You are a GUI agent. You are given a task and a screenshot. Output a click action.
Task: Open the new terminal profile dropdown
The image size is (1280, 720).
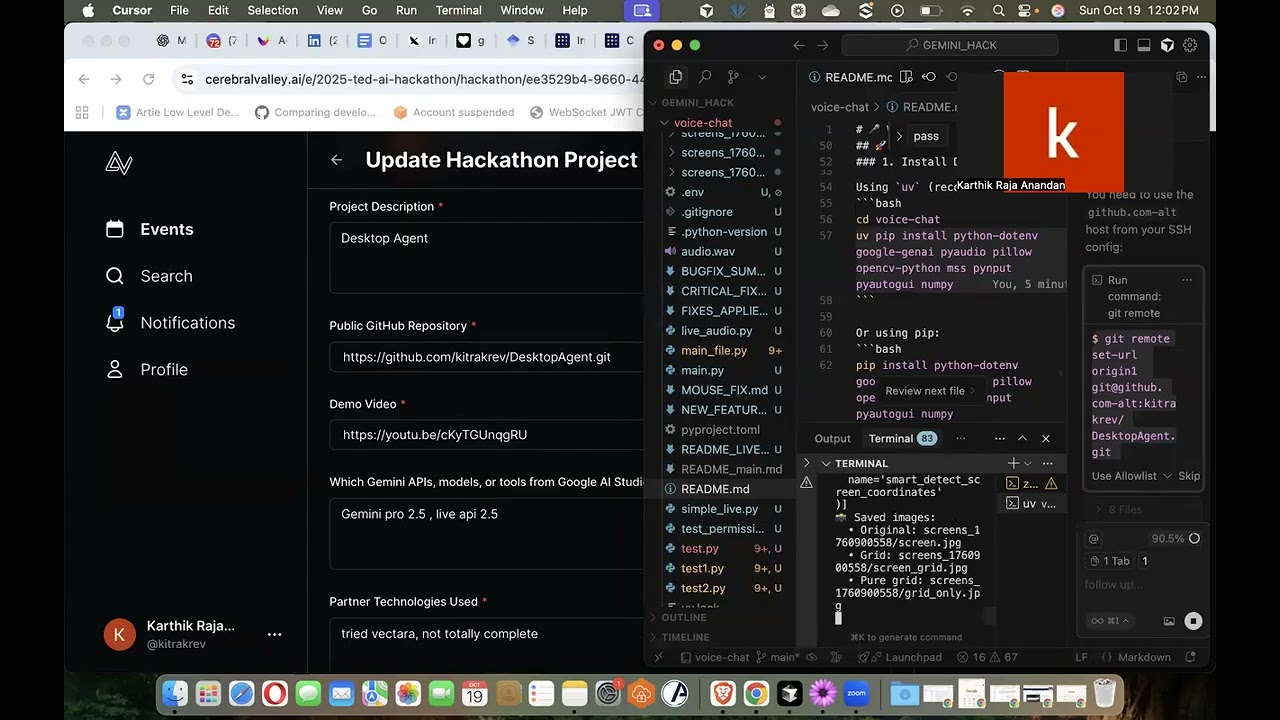click(x=1027, y=463)
